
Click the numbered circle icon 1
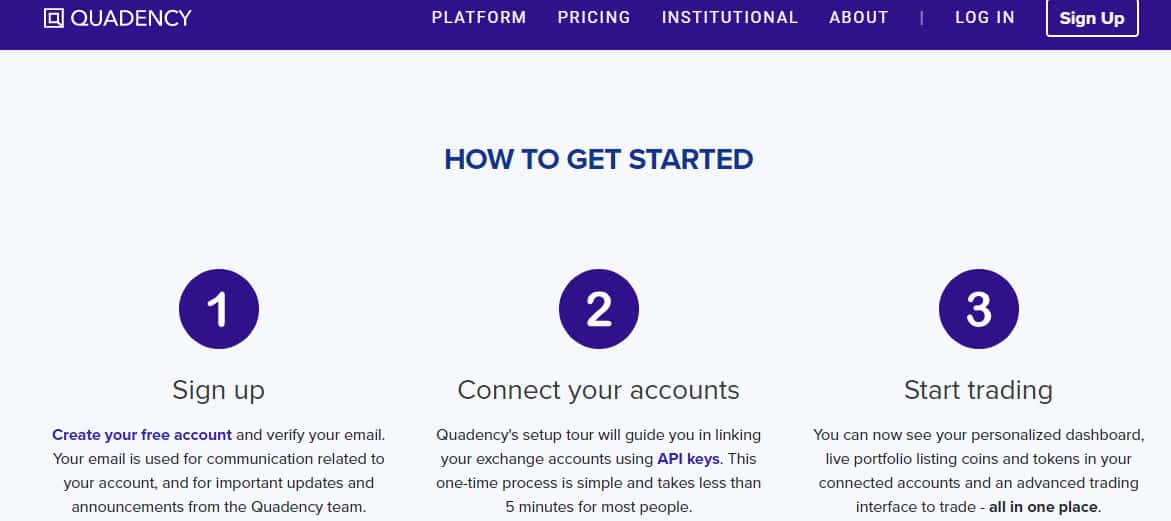coord(218,310)
